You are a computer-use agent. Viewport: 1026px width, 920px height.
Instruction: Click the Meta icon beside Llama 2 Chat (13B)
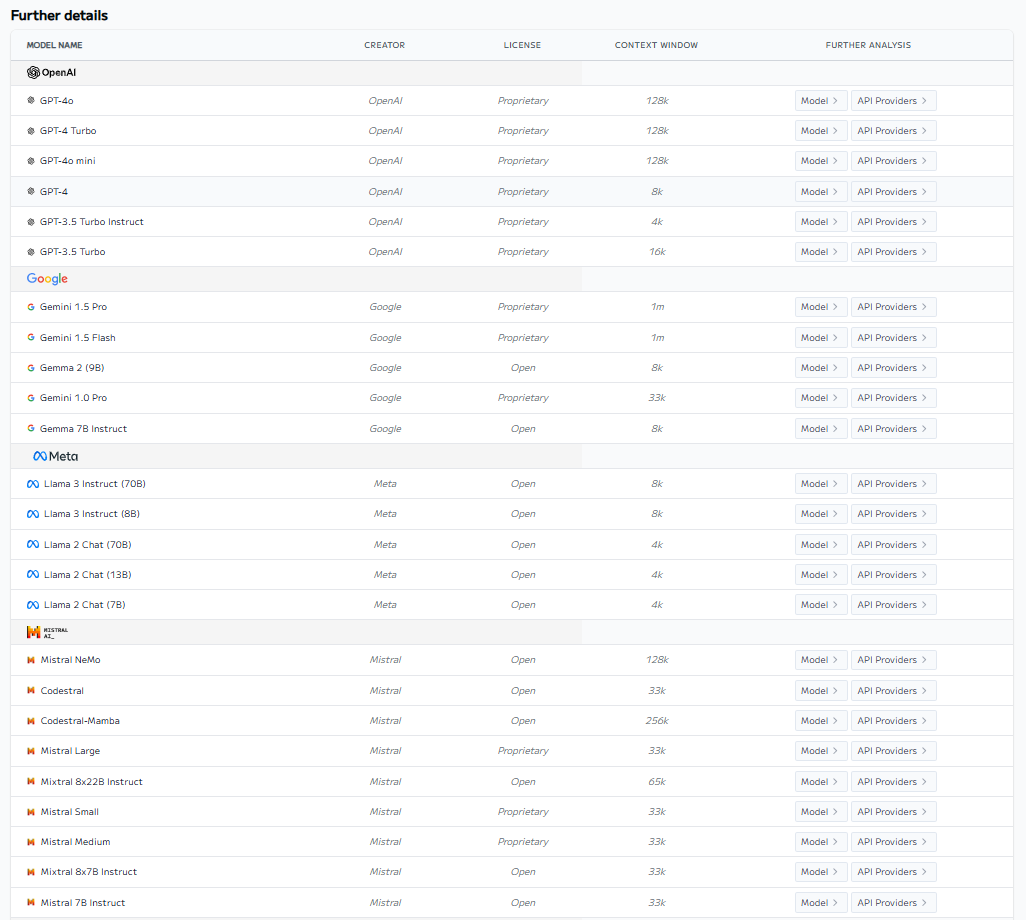(x=33, y=575)
